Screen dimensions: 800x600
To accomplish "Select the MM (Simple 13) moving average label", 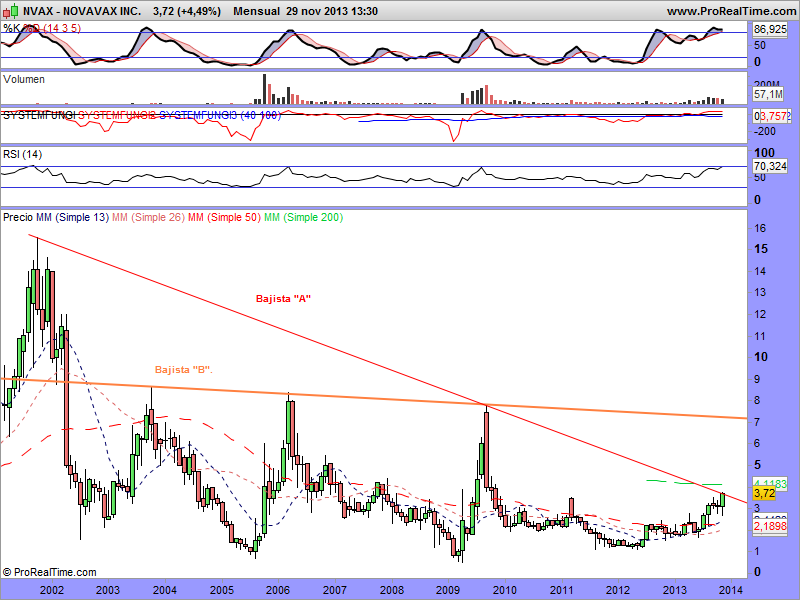I will click(73, 217).
